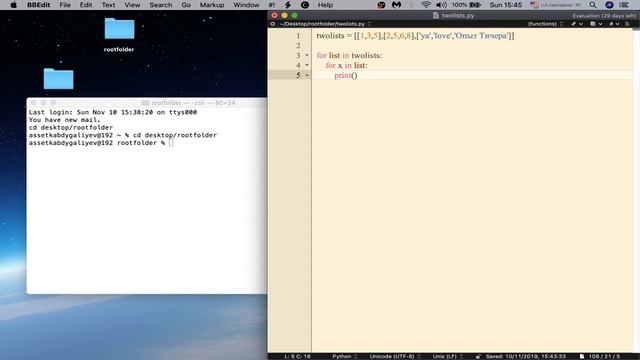
Task: Click the 'for x in list:' line
Action: click(346, 65)
